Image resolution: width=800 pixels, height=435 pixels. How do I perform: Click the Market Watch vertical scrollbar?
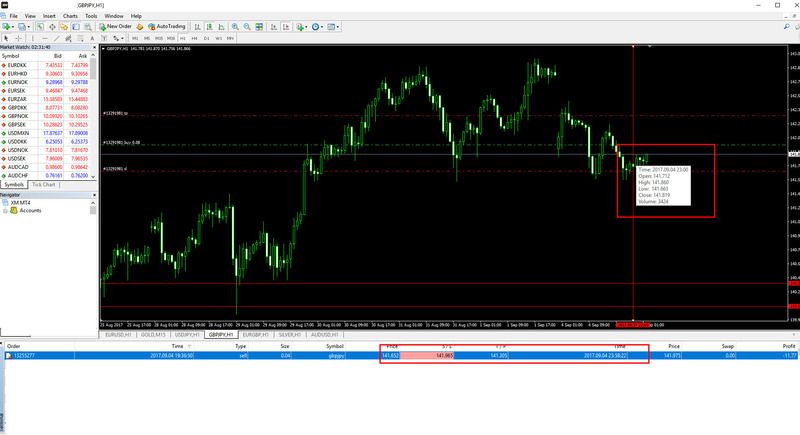(93, 115)
